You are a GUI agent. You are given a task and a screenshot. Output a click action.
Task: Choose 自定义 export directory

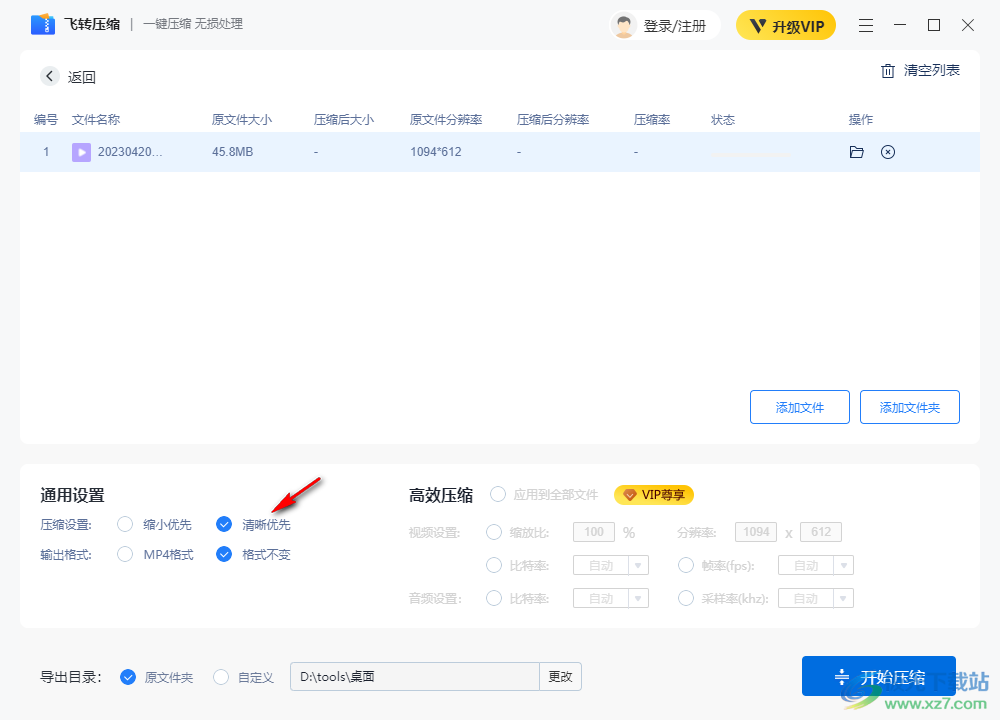(221, 677)
